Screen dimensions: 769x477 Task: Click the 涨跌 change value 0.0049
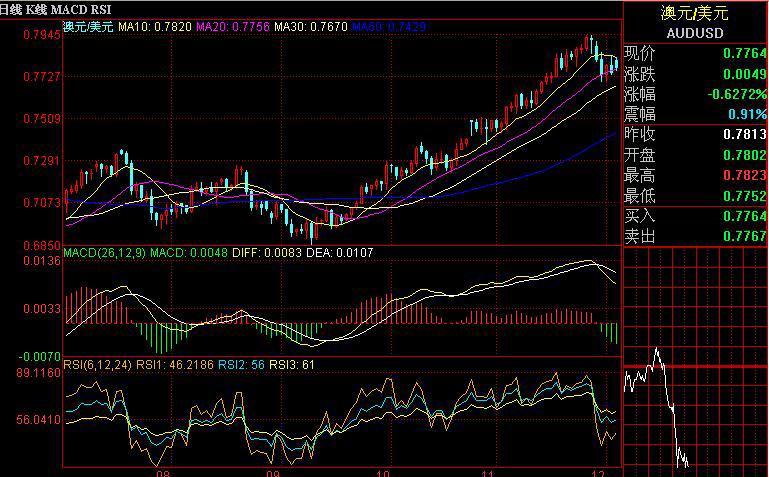[744, 74]
